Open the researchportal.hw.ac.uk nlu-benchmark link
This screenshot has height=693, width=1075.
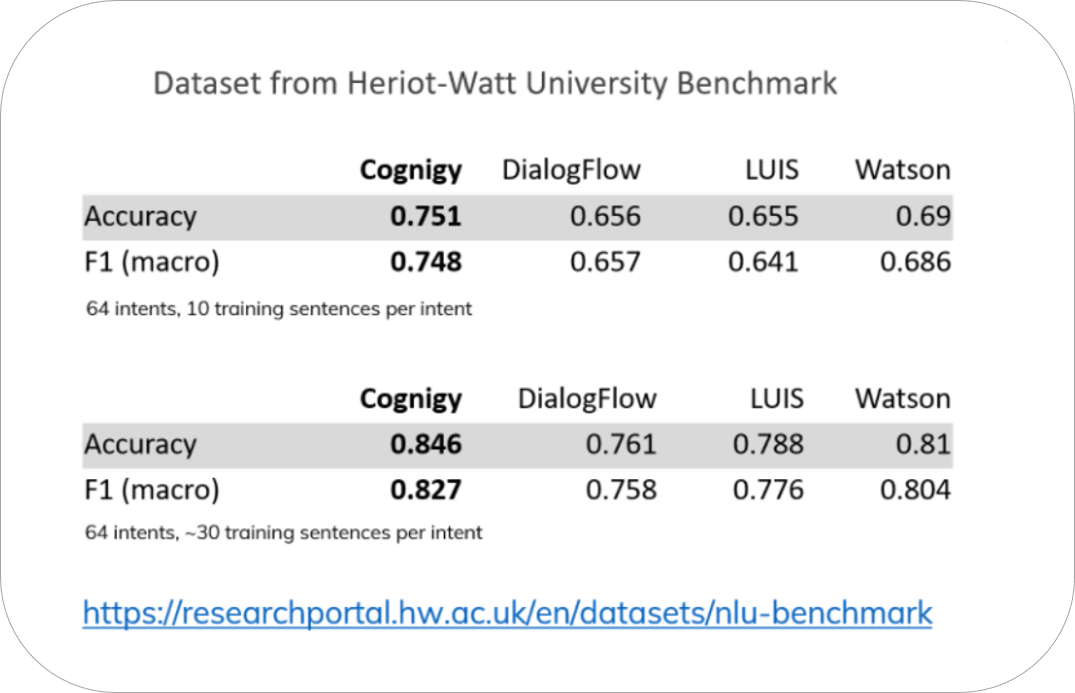click(507, 611)
